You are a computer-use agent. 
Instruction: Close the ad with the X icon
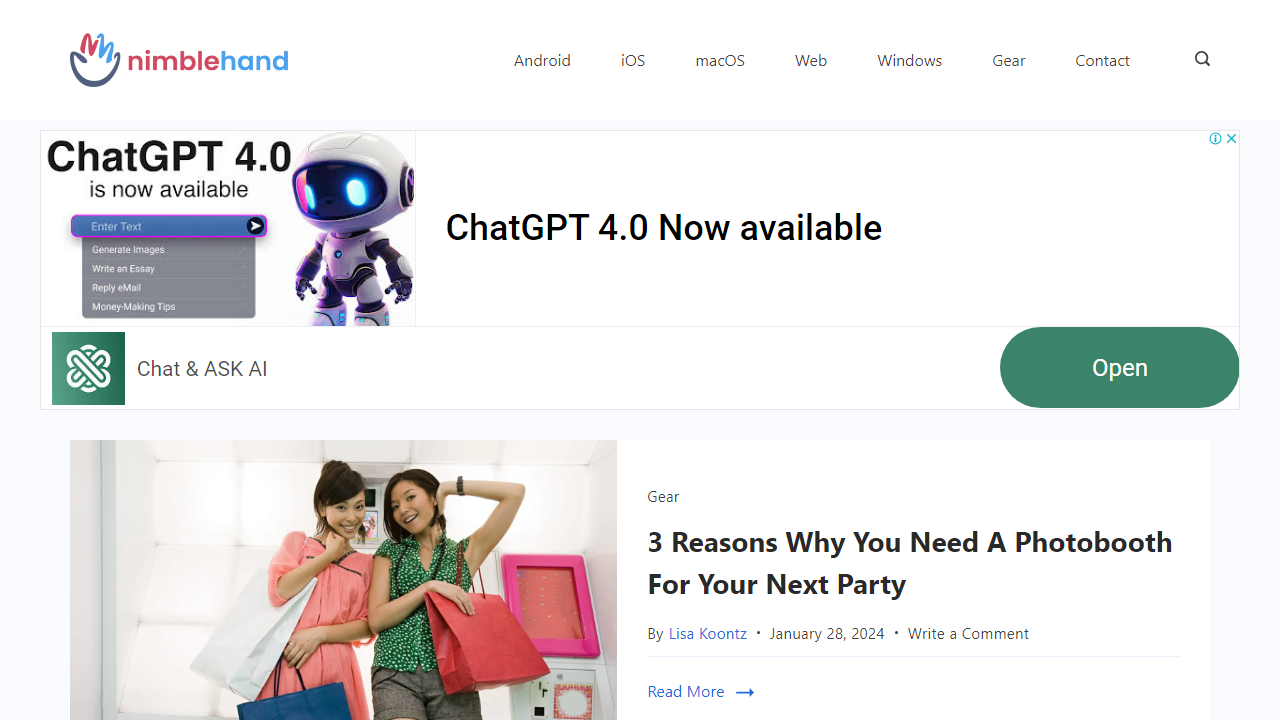[x=1232, y=139]
